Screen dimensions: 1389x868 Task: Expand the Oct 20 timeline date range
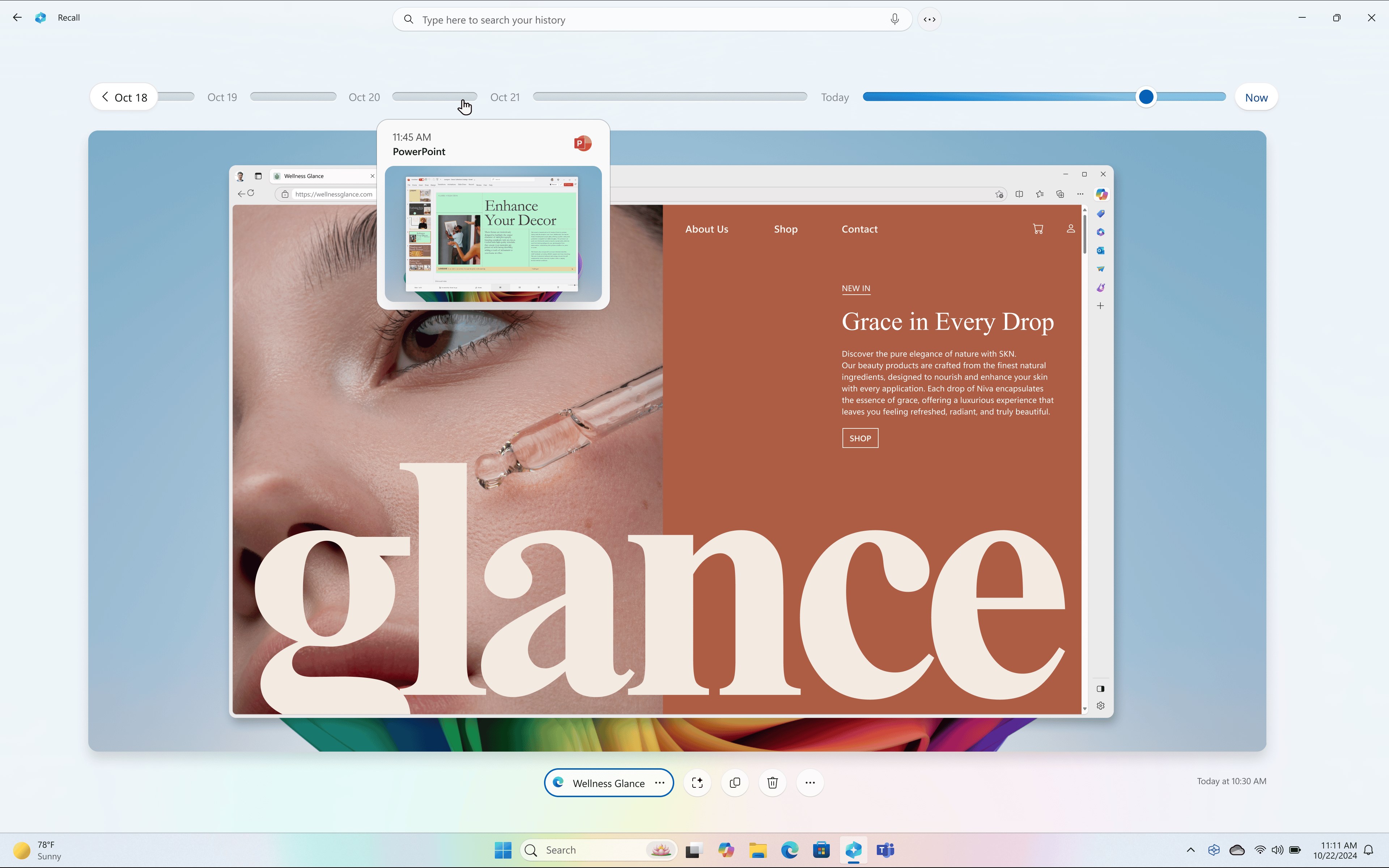click(363, 97)
